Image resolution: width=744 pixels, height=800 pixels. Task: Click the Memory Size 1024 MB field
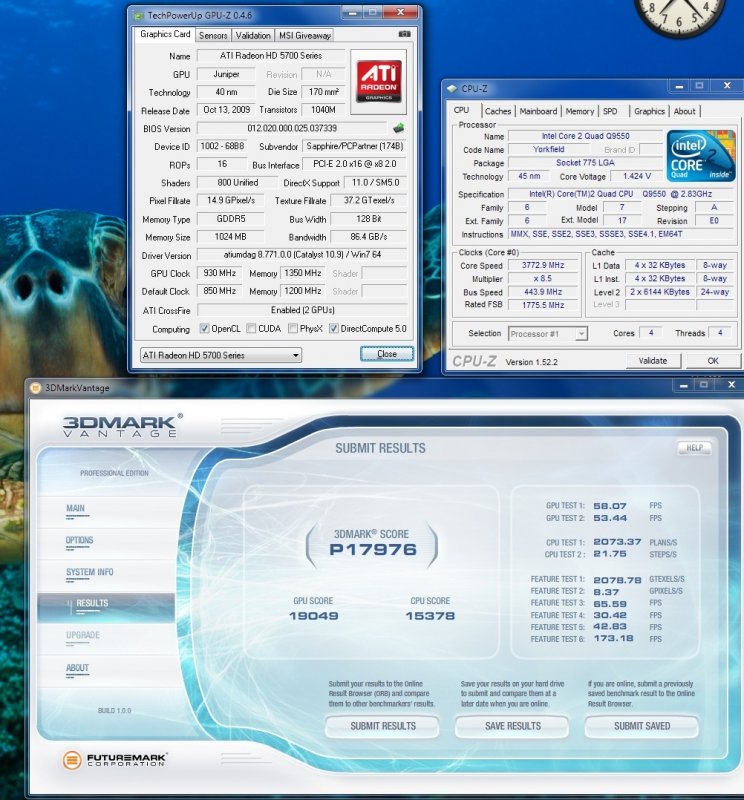click(x=230, y=237)
